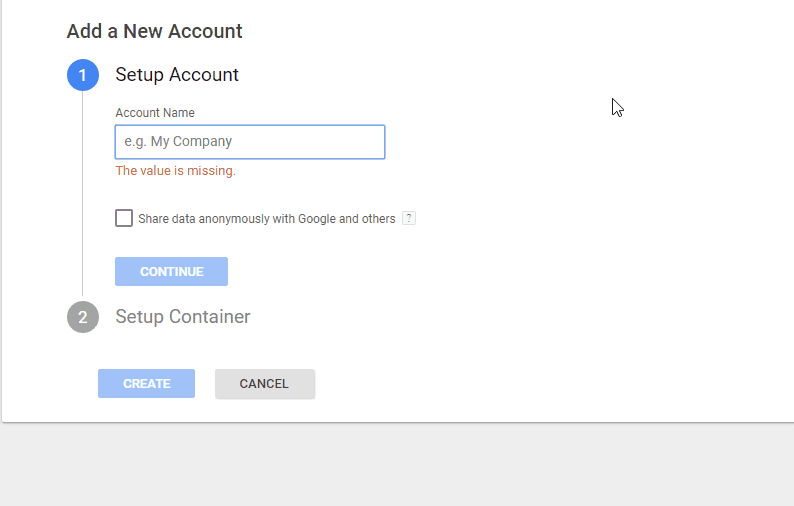Viewport: 794px width, 506px height.
Task: Click the card's left border edge
Action: tap(2, 211)
